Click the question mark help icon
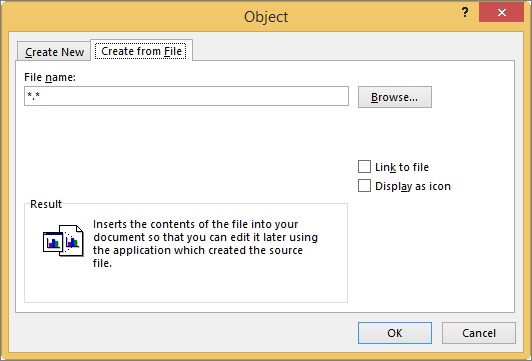The height and width of the screenshot is (361, 532). coord(465,13)
